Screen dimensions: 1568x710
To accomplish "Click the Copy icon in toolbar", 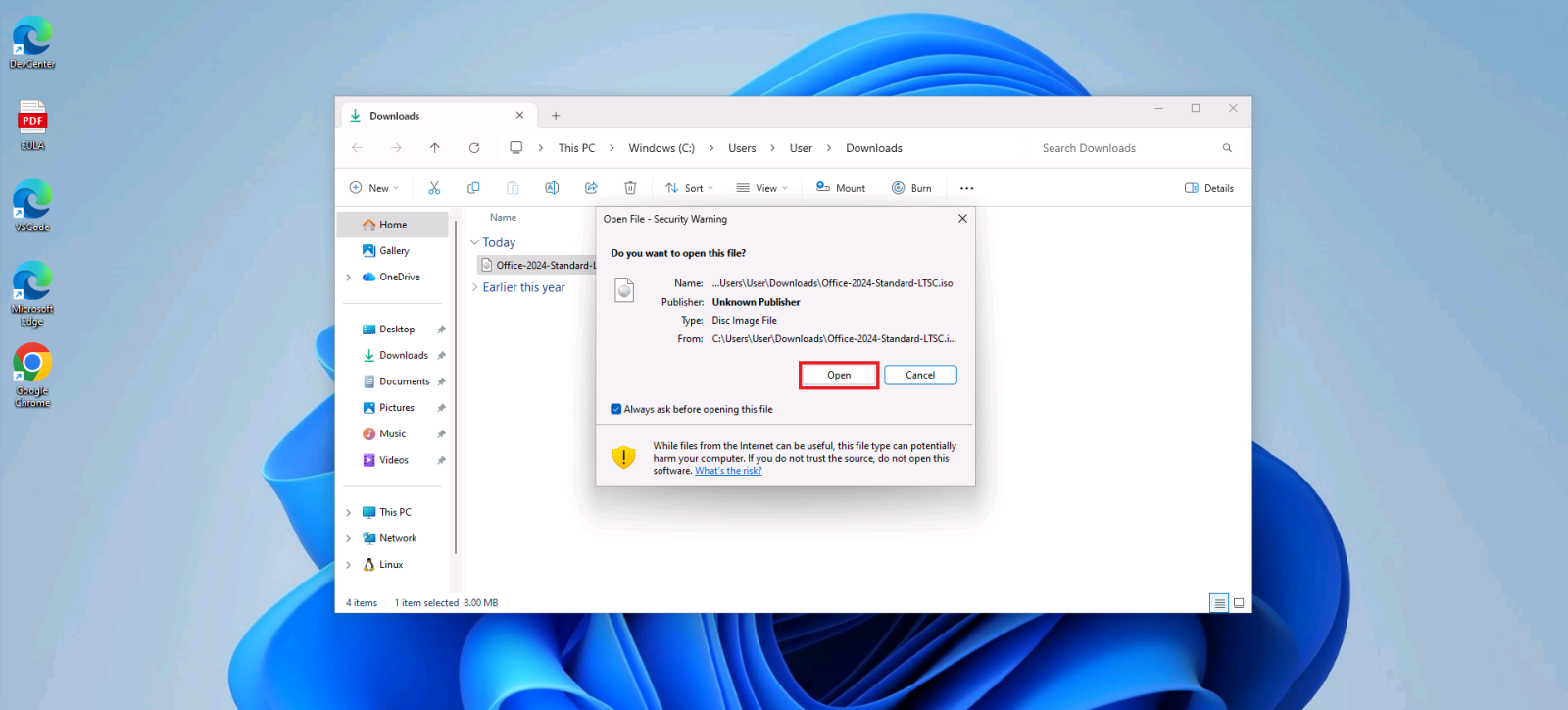I will tap(473, 188).
